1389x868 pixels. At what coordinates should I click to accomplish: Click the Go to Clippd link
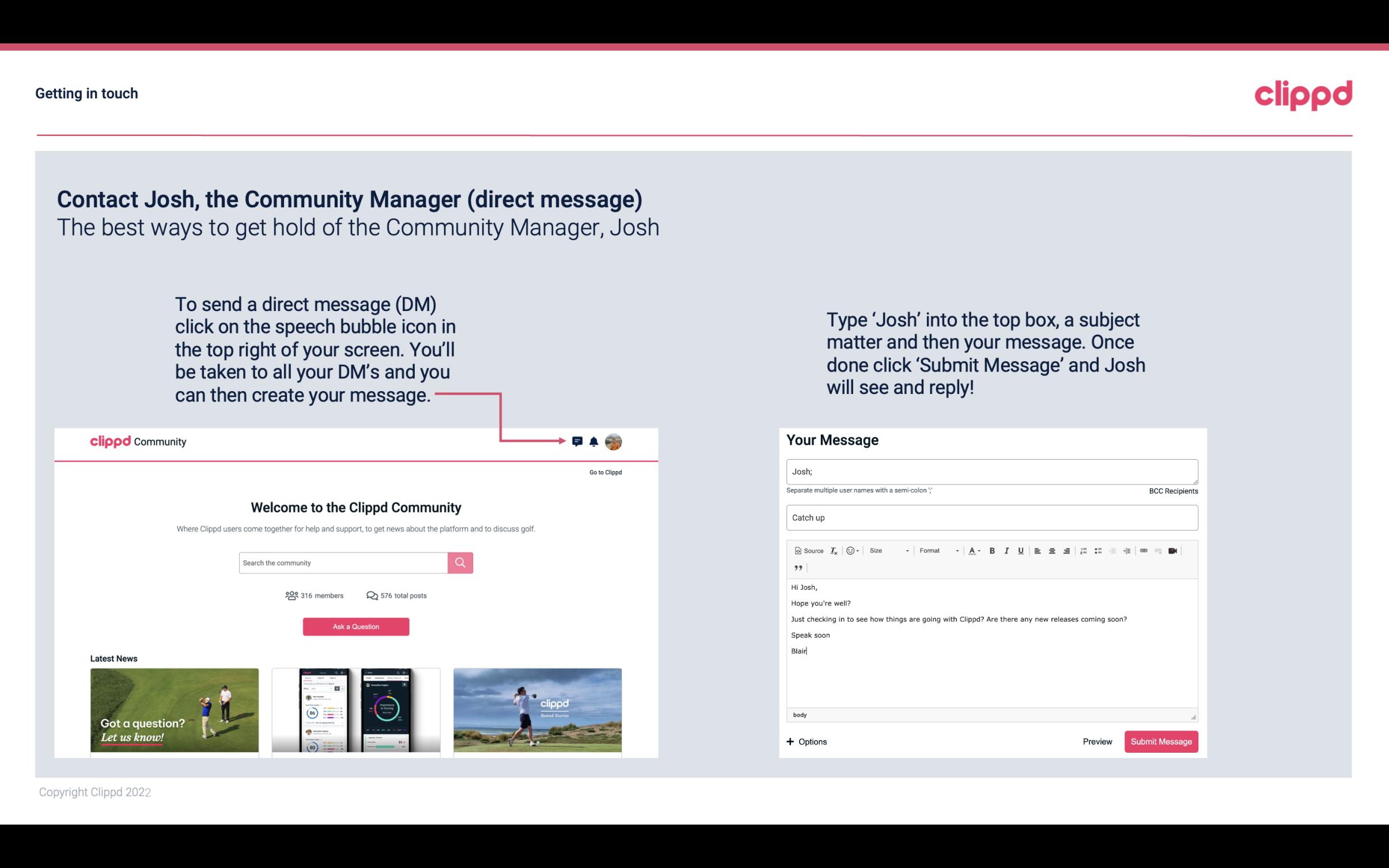(x=604, y=471)
